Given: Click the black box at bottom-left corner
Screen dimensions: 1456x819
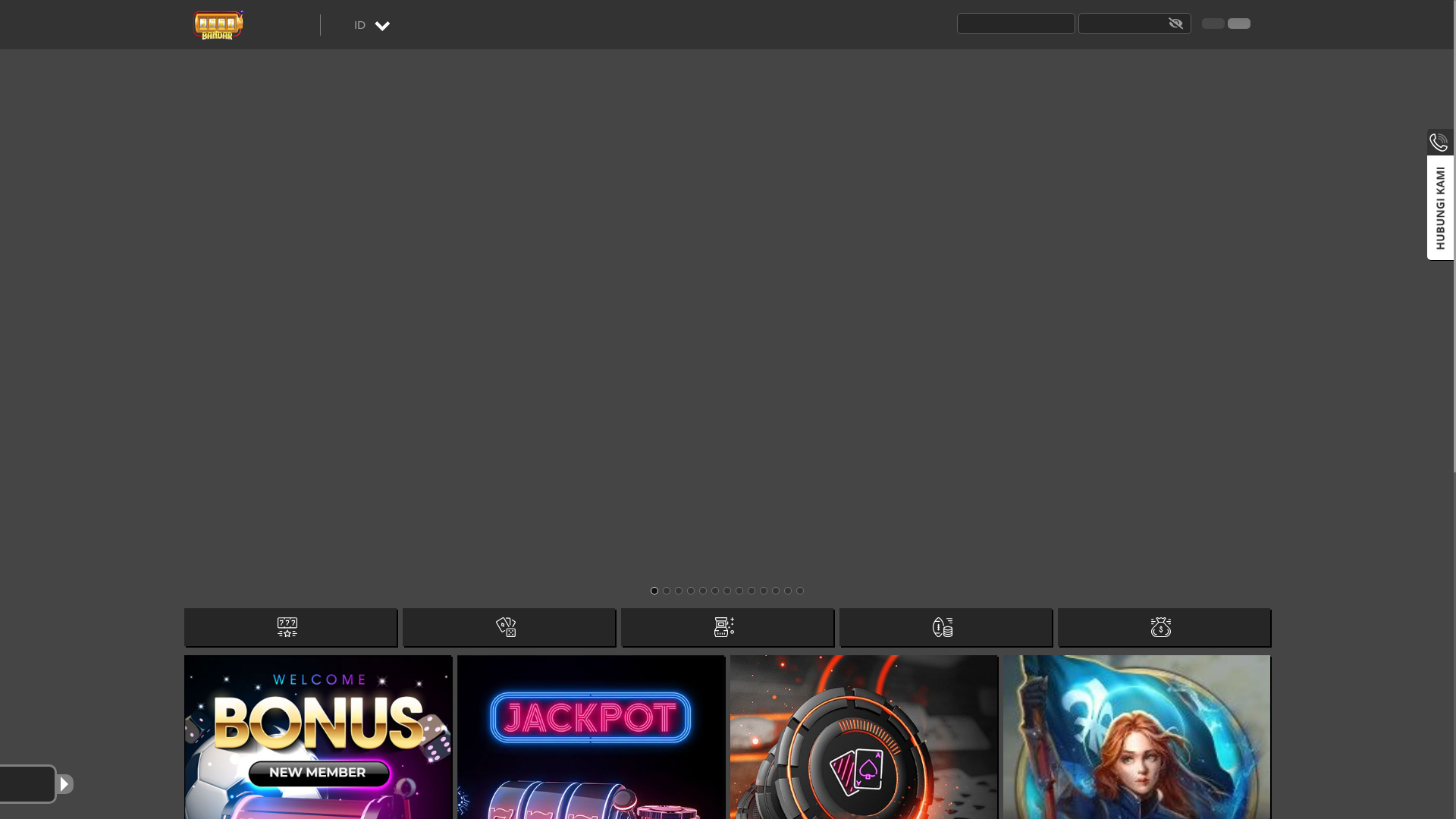Looking at the screenshot, I should (27, 783).
